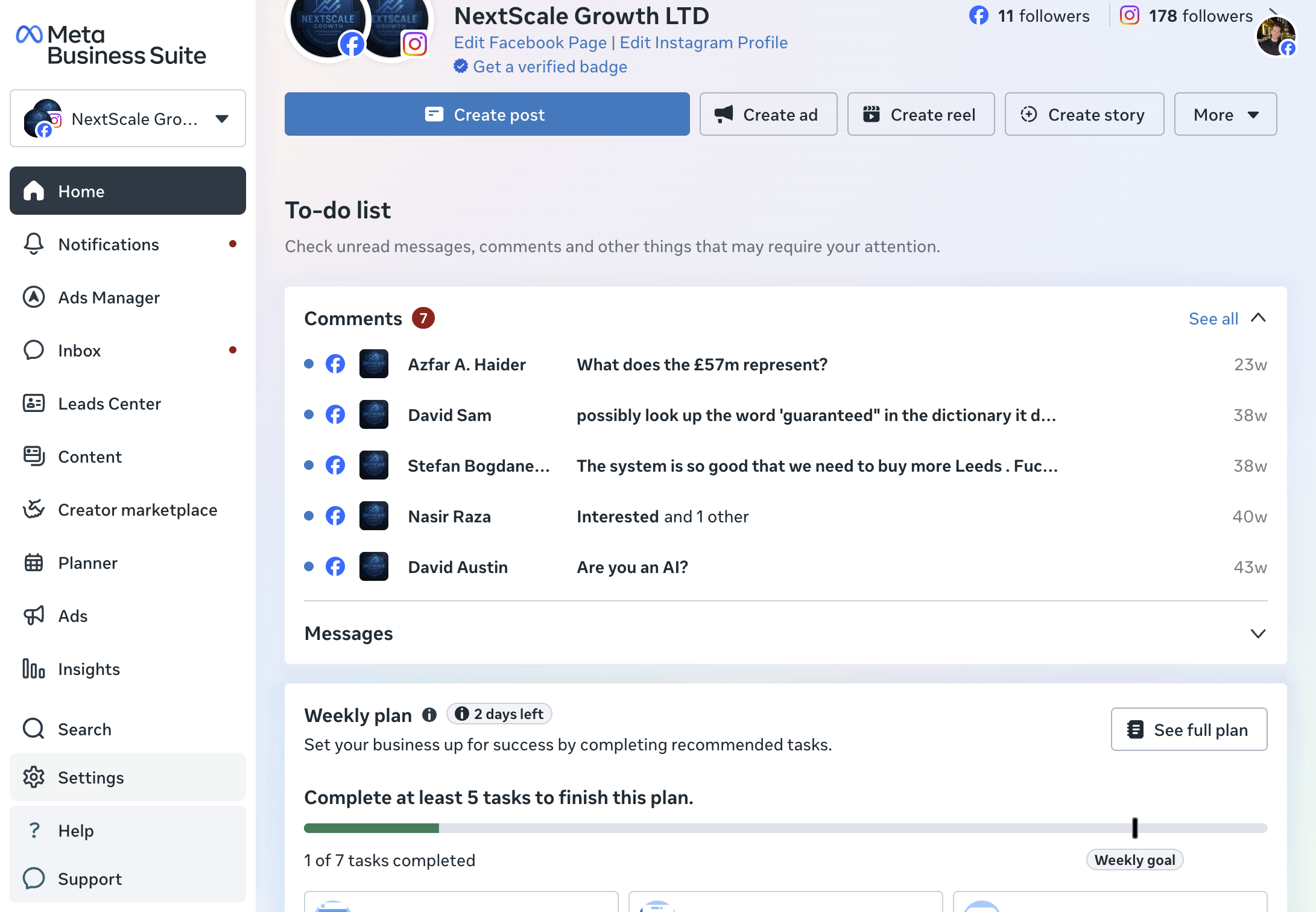Open Stefan Bogdane comment row
This screenshot has height=912, width=1316.
(x=786, y=466)
